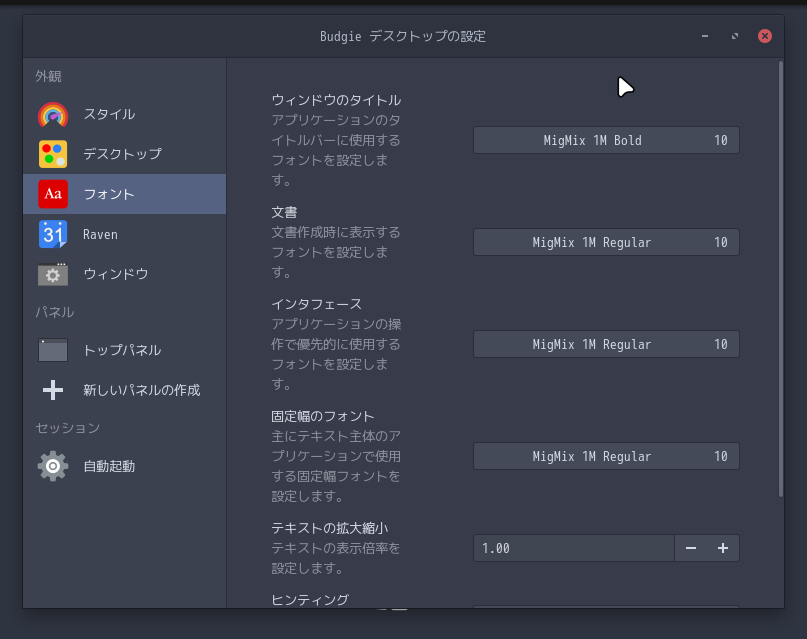This screenshot has width=807, height=639.
Task: Click the トップパネル panel icon
Action: pos(53,350)
